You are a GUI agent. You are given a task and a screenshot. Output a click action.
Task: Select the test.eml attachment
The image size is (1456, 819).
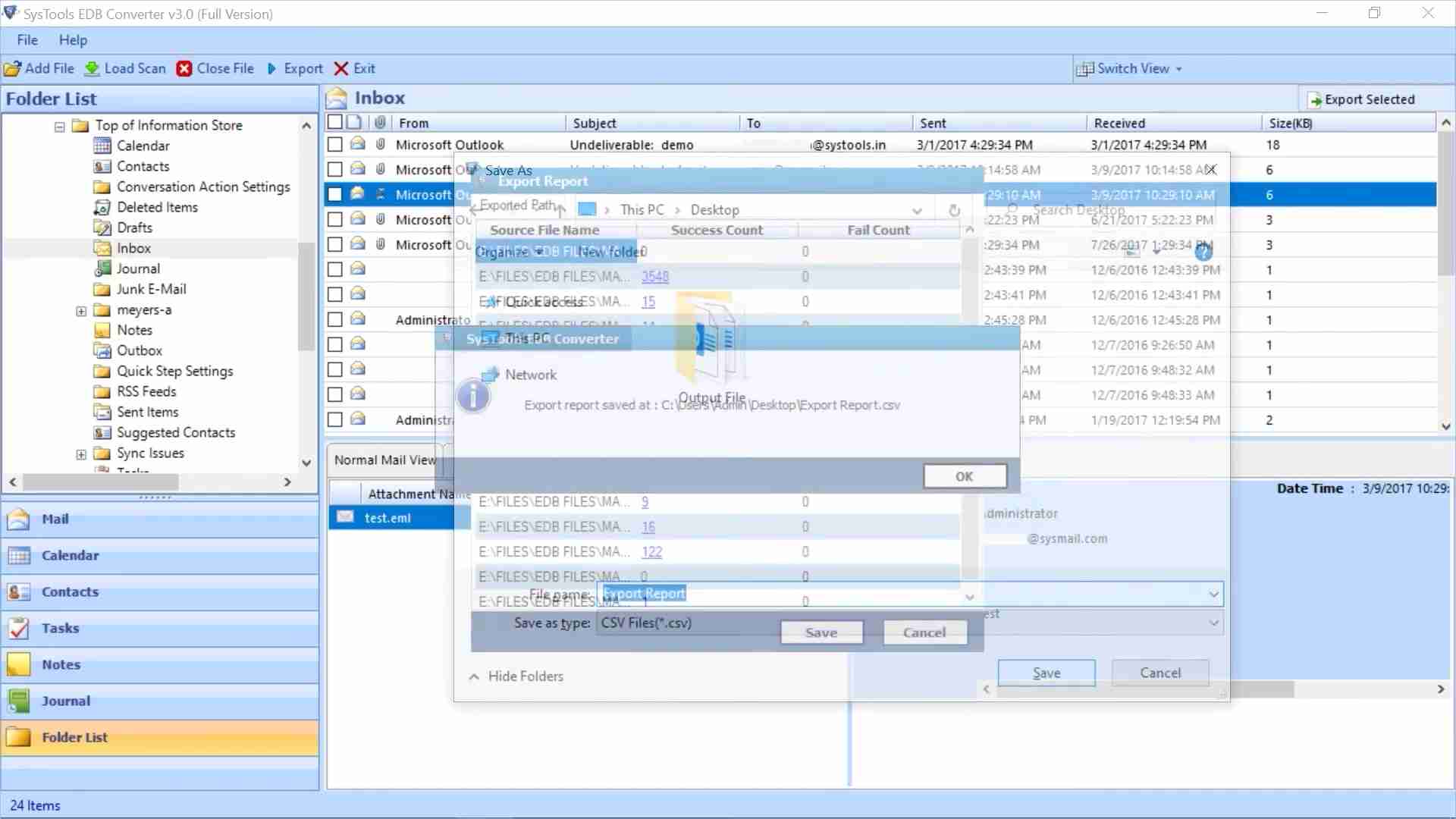[388, 517]
